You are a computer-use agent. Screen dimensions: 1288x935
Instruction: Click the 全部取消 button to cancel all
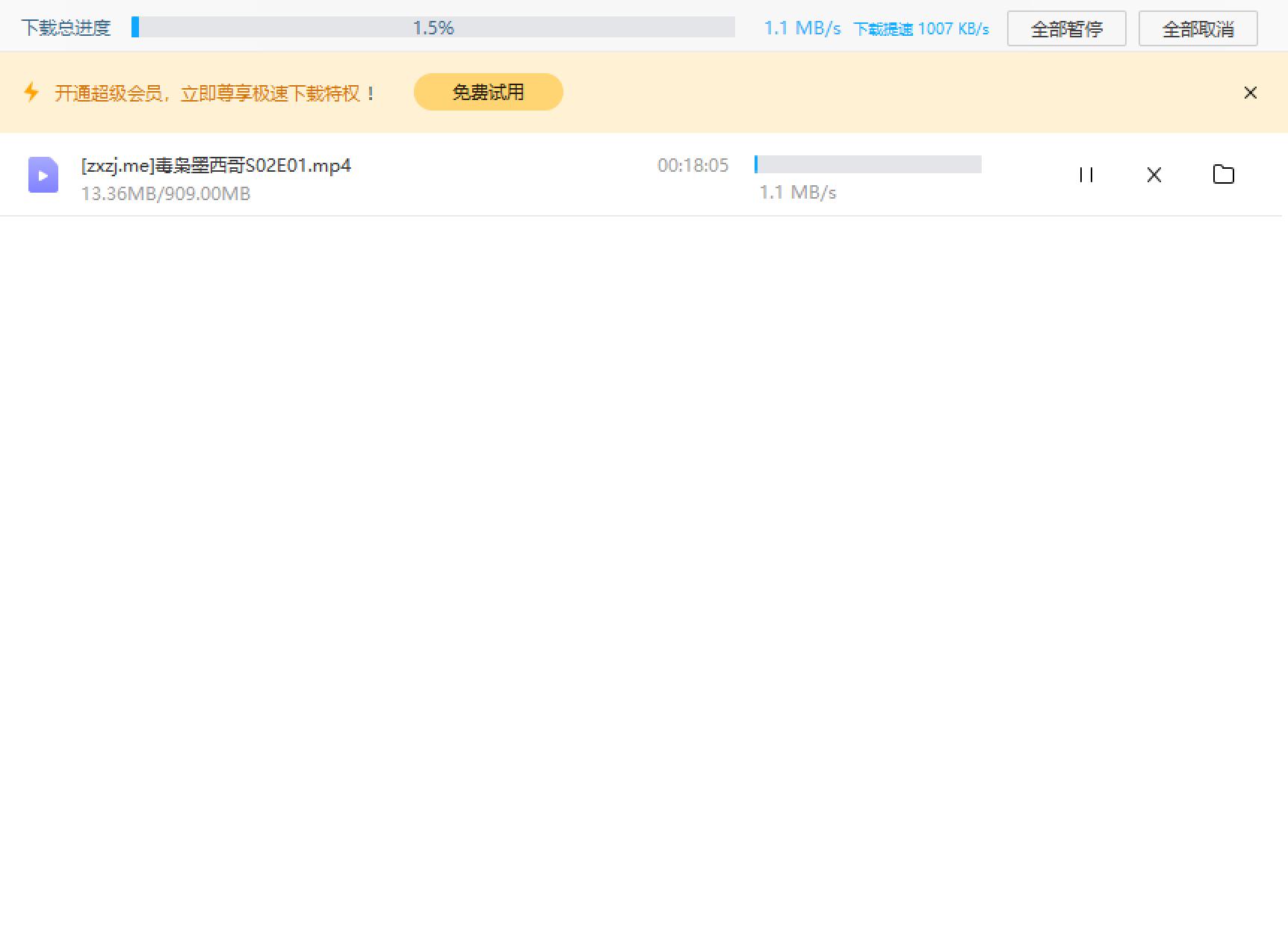pos(1197,28)
